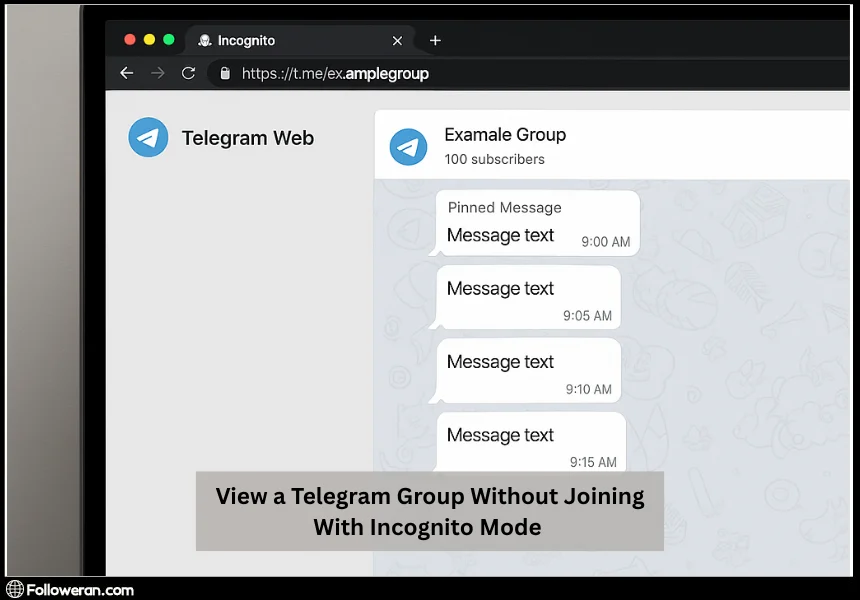
Task: Click the incognito spy icon in the tab
Action: click(207, 40)
